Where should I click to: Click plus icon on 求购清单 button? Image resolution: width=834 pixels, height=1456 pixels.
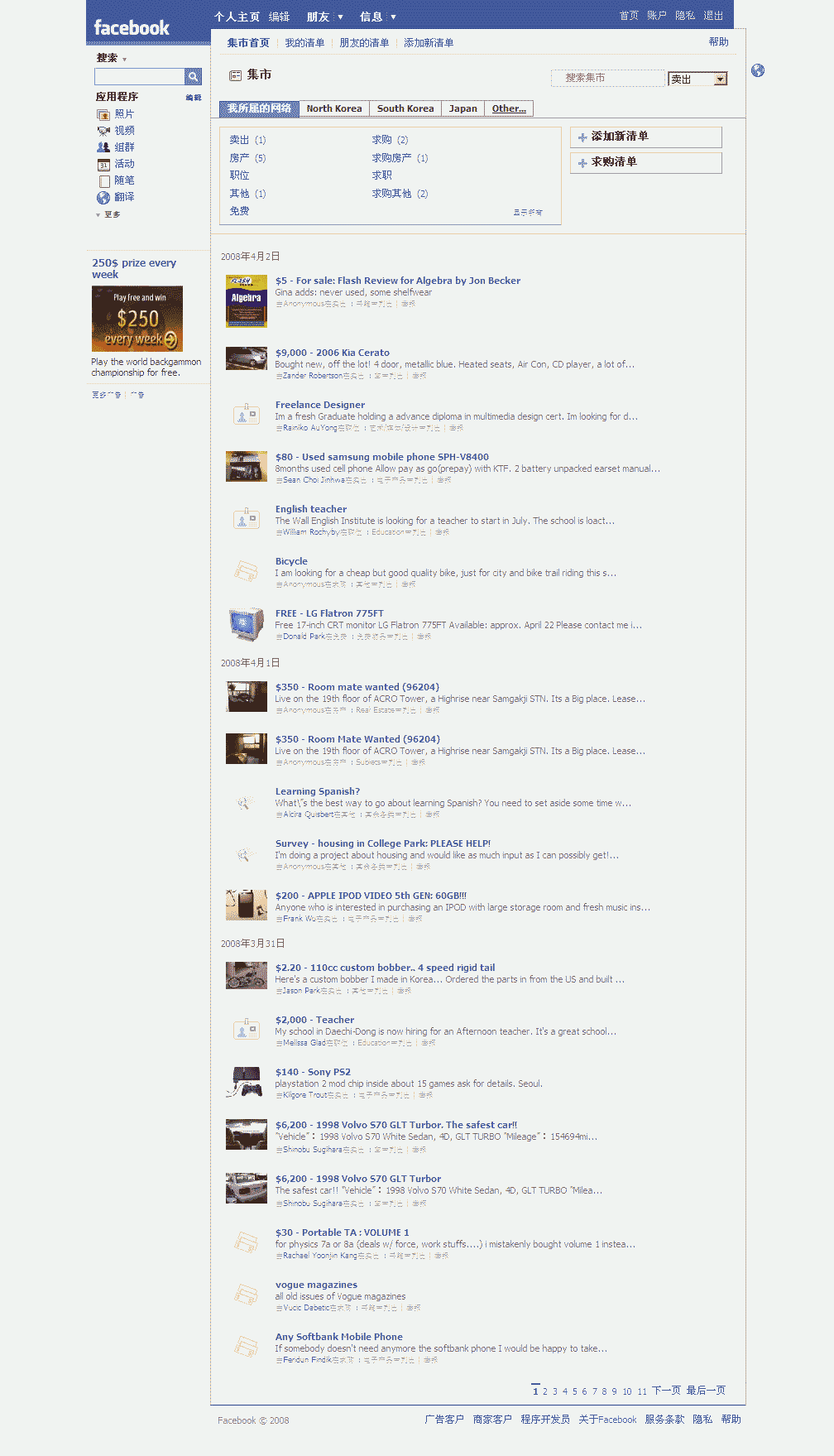click(x=582, y=163)
